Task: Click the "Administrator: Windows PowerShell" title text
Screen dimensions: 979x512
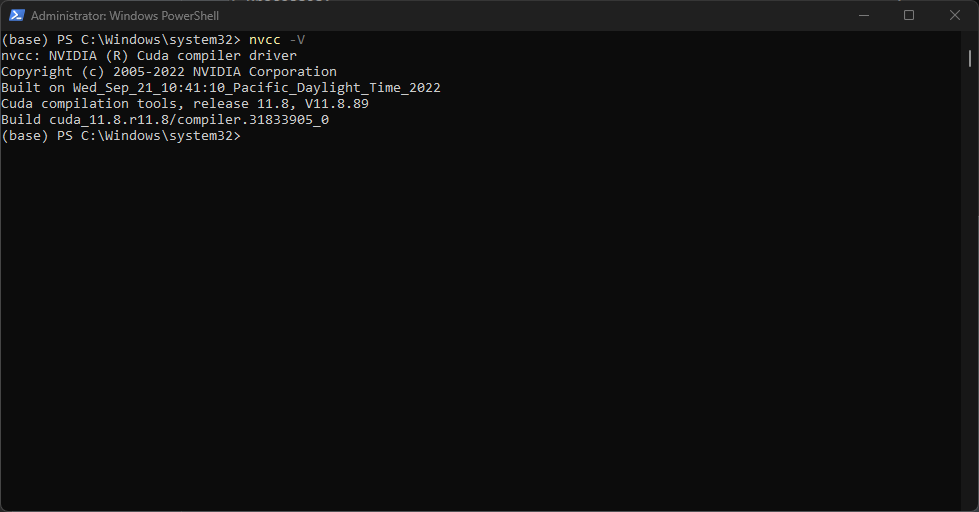Action: click(125, 16)
